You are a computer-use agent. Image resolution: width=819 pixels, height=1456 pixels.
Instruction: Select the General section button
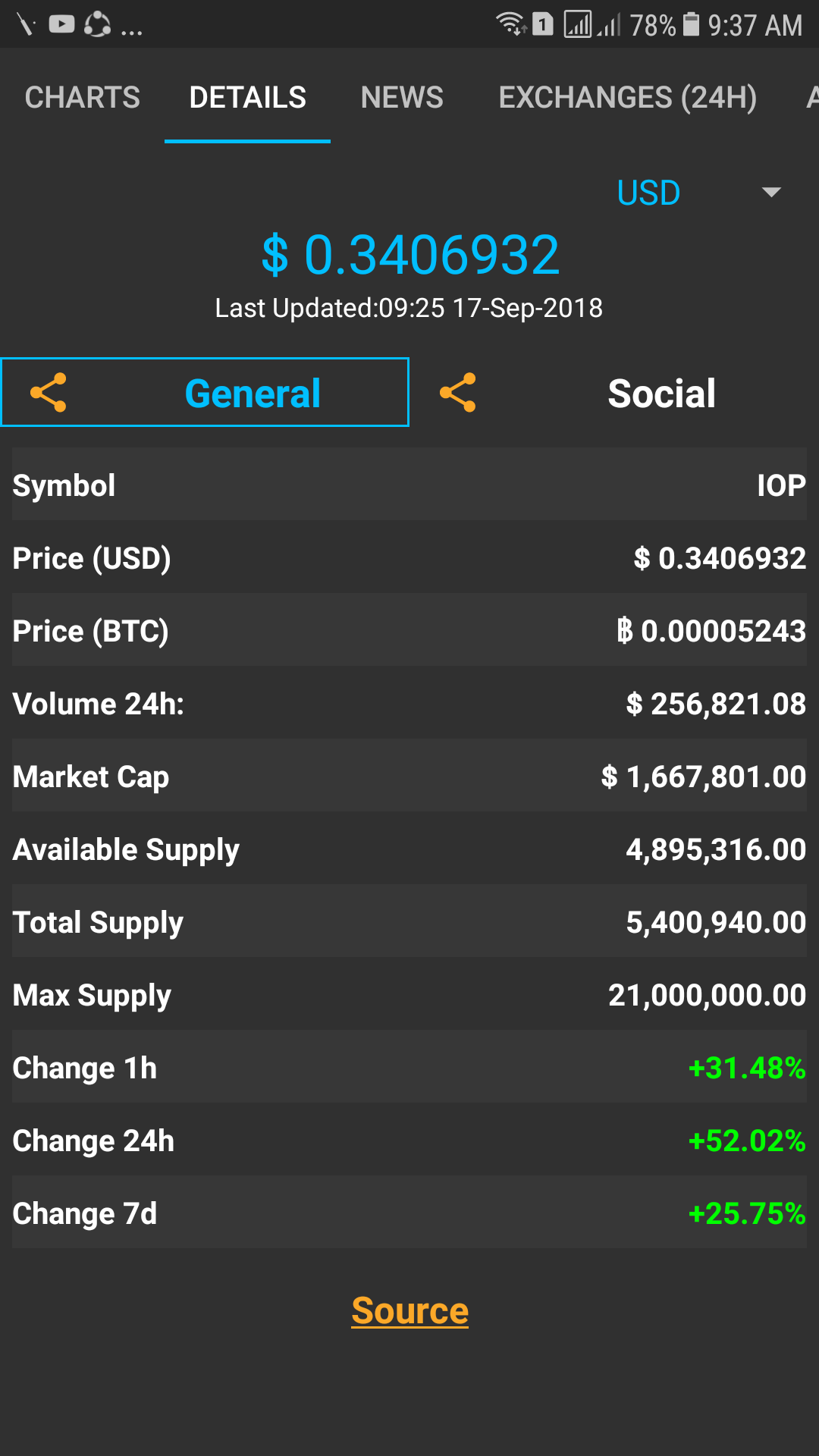point(253,393)
